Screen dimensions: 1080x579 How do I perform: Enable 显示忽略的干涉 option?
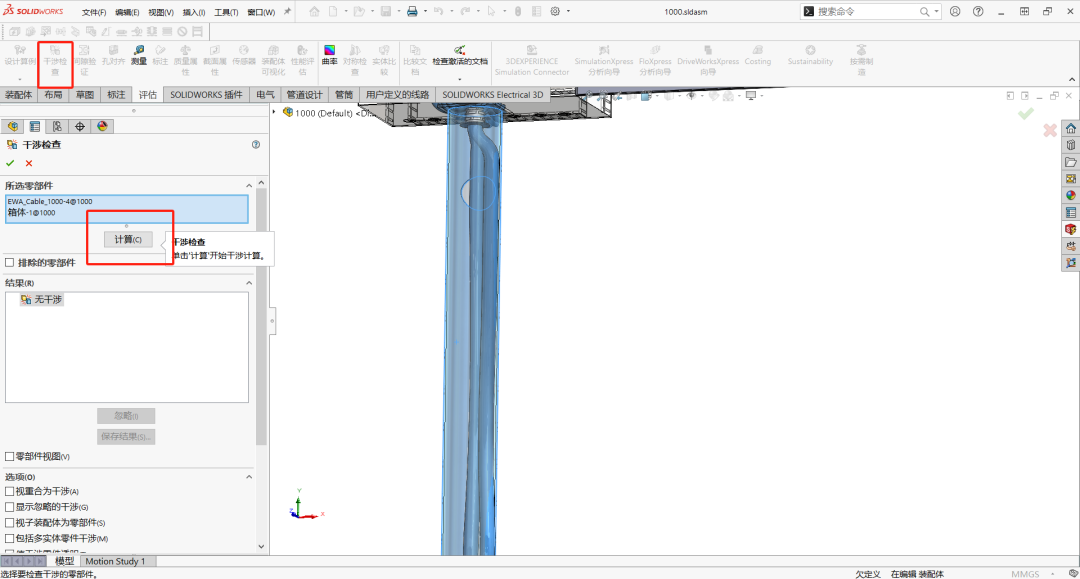[x=10, y=507]
